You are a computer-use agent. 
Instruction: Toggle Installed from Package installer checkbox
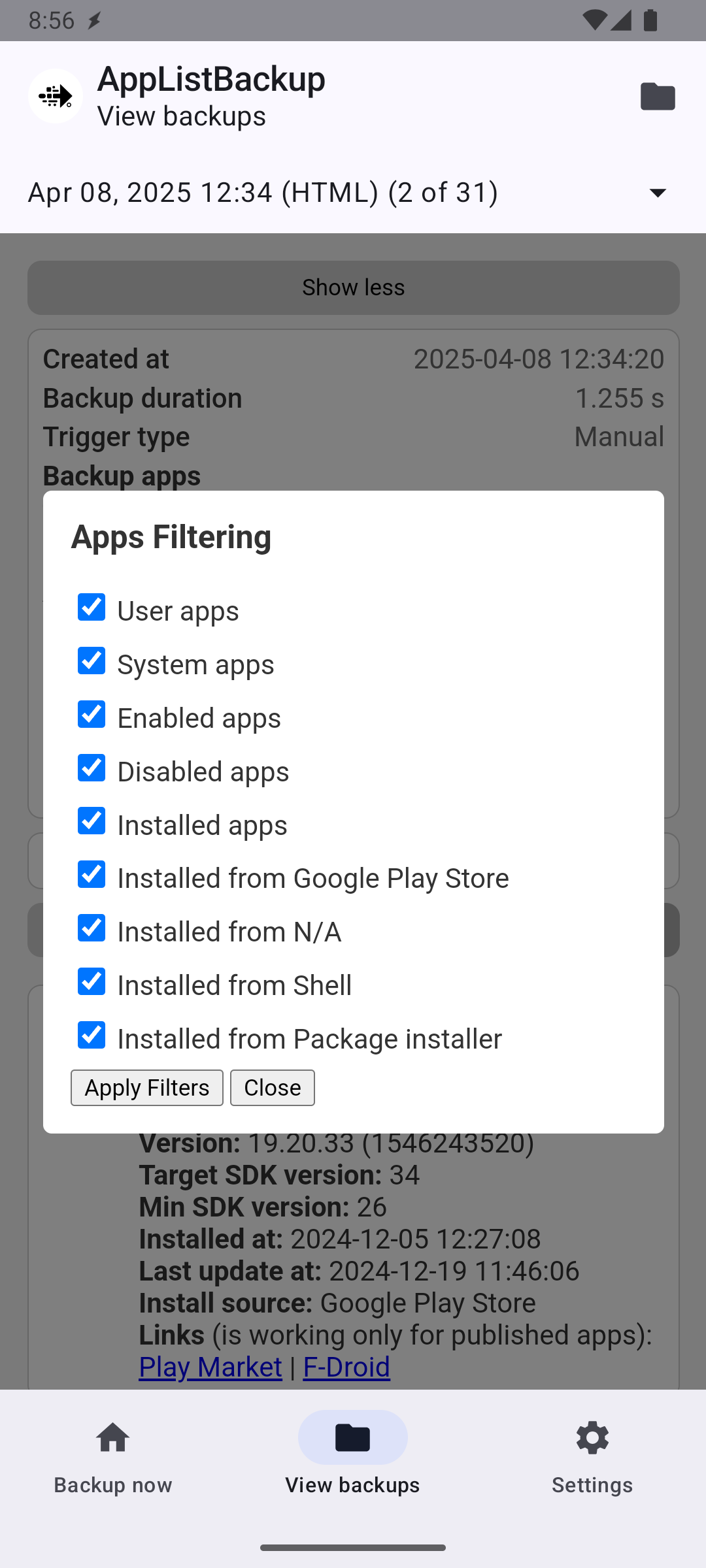(92, 1035)
